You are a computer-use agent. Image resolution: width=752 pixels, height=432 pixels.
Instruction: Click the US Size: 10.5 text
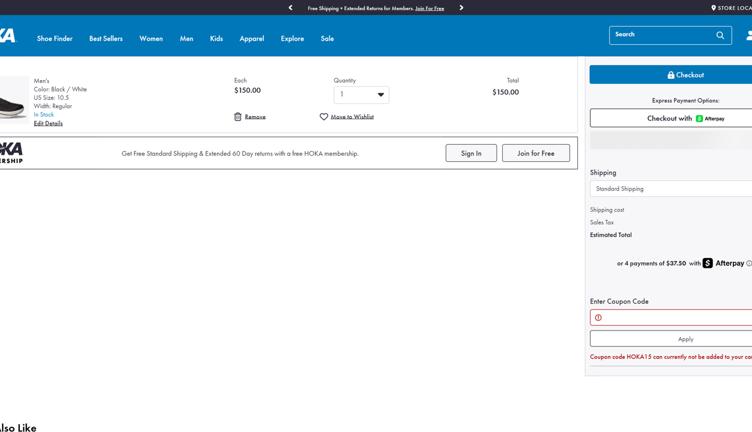coord(51,98)
